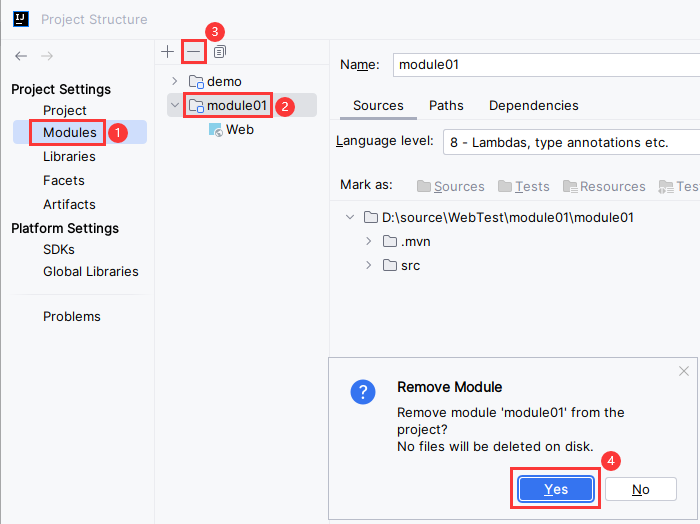This screenshot has width=700, height=524.
Task: Mark folder as Sources
Action: click(450, 186)
